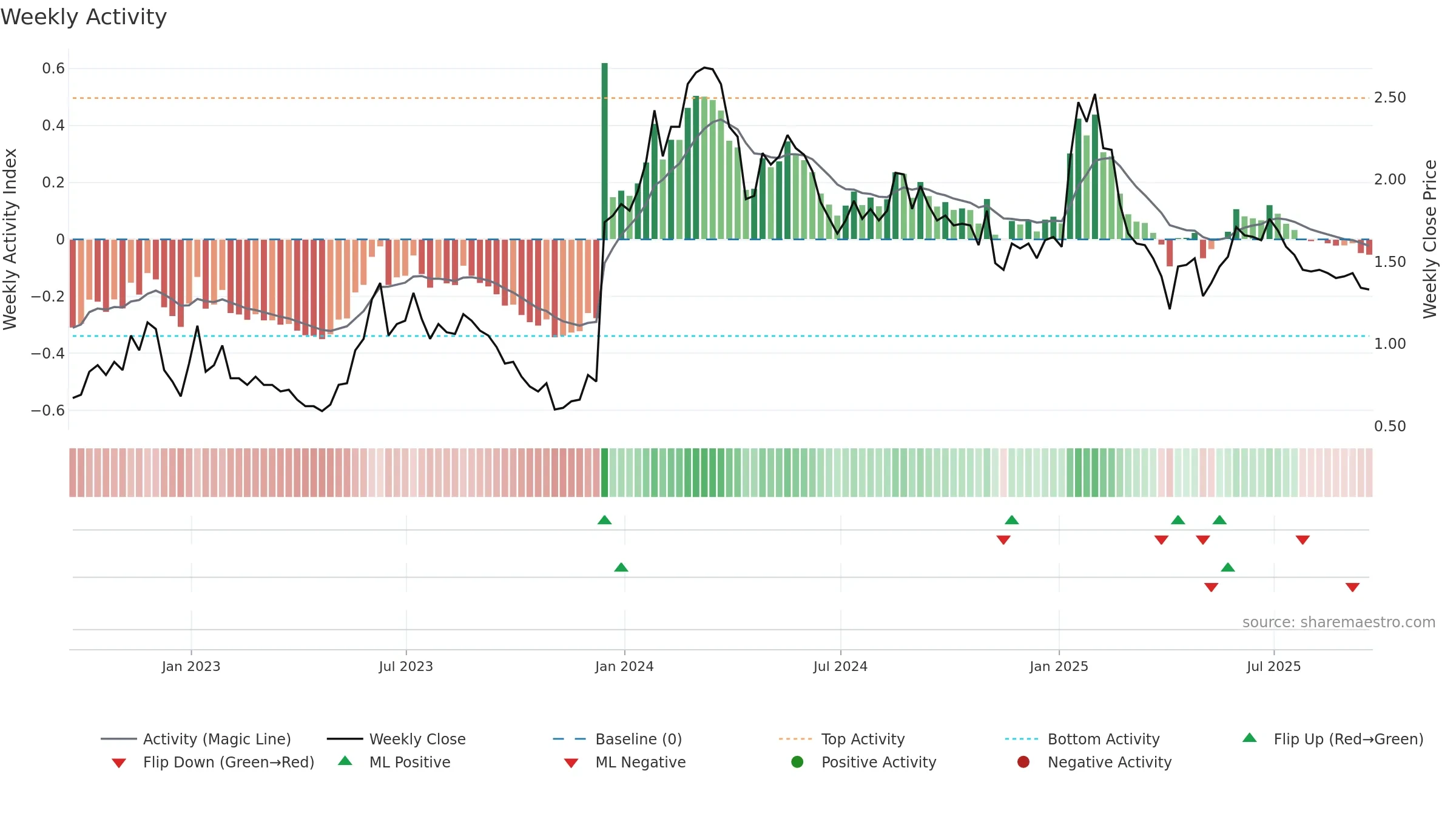The height and width of the screenshot is (819, 1456).
Task: Click the Jul 2024 x-axis label
Action: click(840, 667)
